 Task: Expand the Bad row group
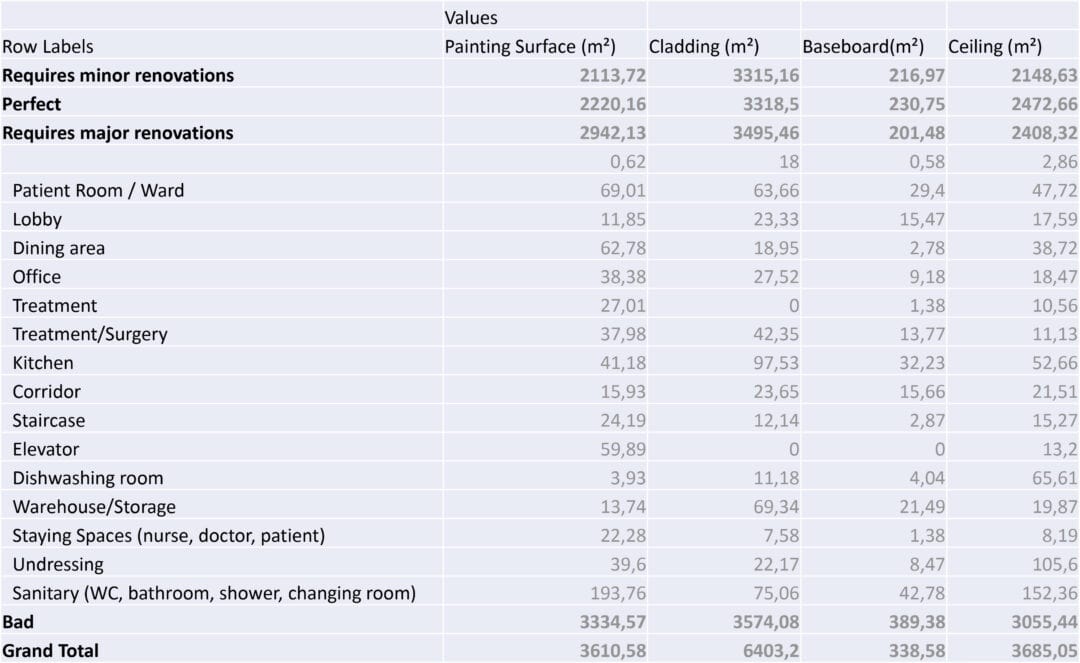click(x=18, y=622)
